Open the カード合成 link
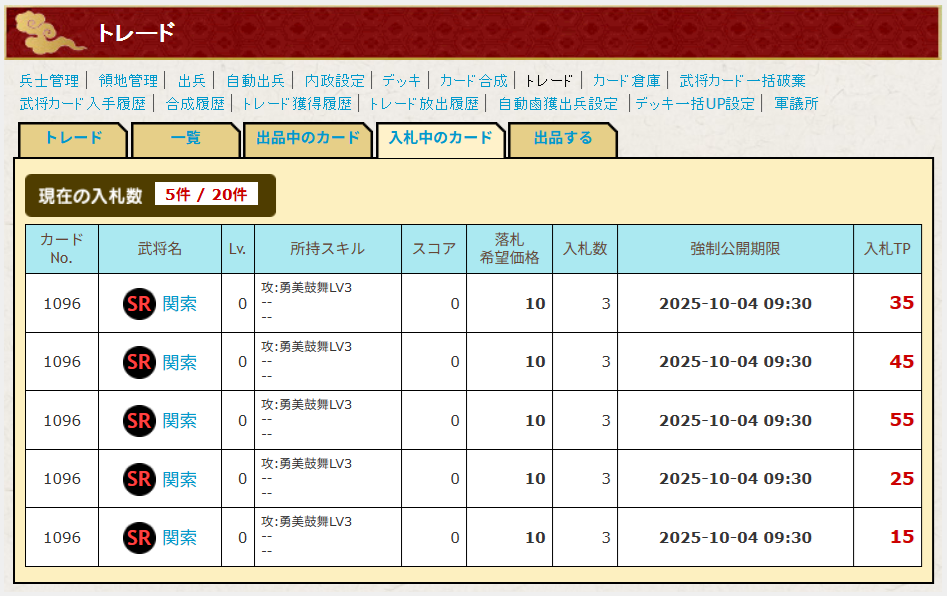The height and width of the screenshot is (596, 947). [473, 81]
